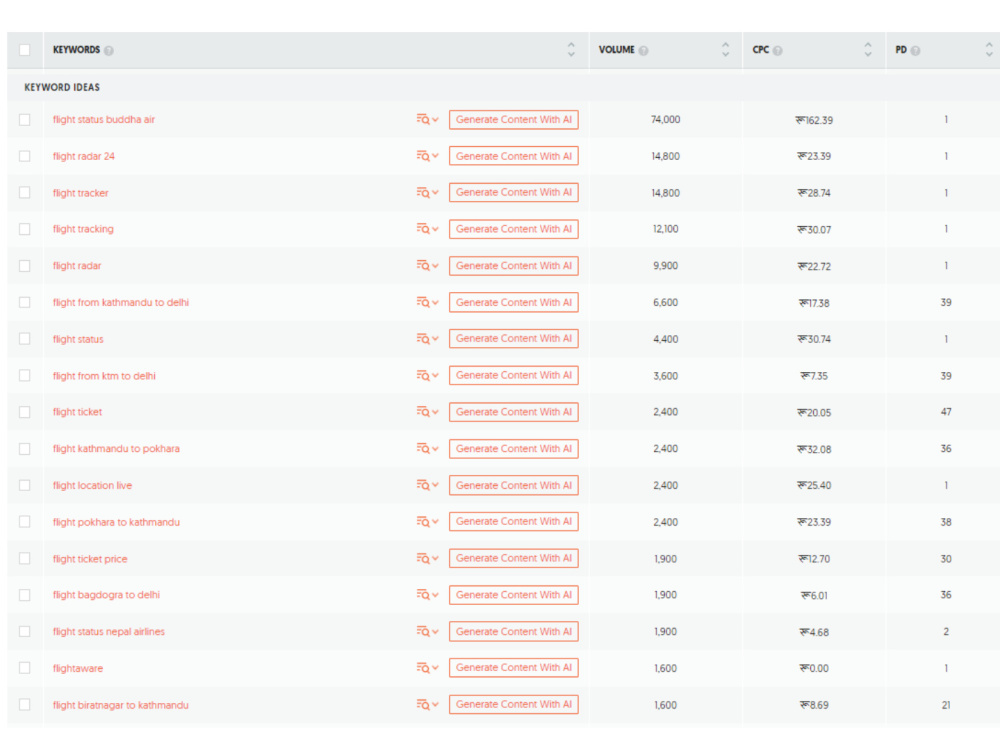The image size is (1000, 751).
Task: Open search icon for 'flight ticket price'
Action: (427, 558)
